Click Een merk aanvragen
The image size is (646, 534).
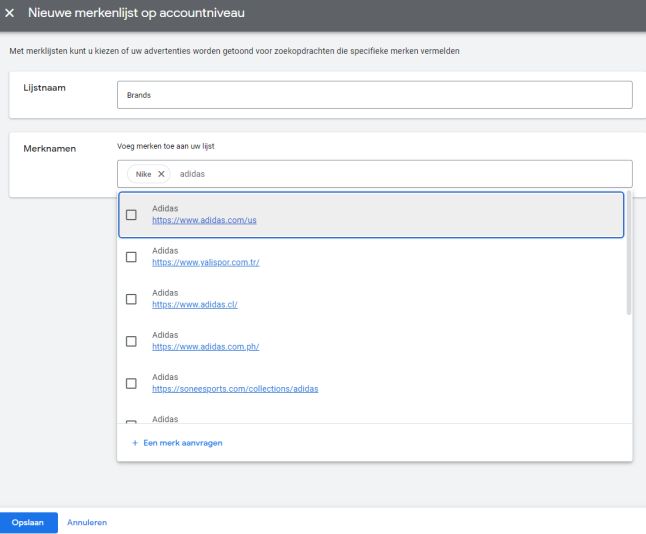click(182, 443)
